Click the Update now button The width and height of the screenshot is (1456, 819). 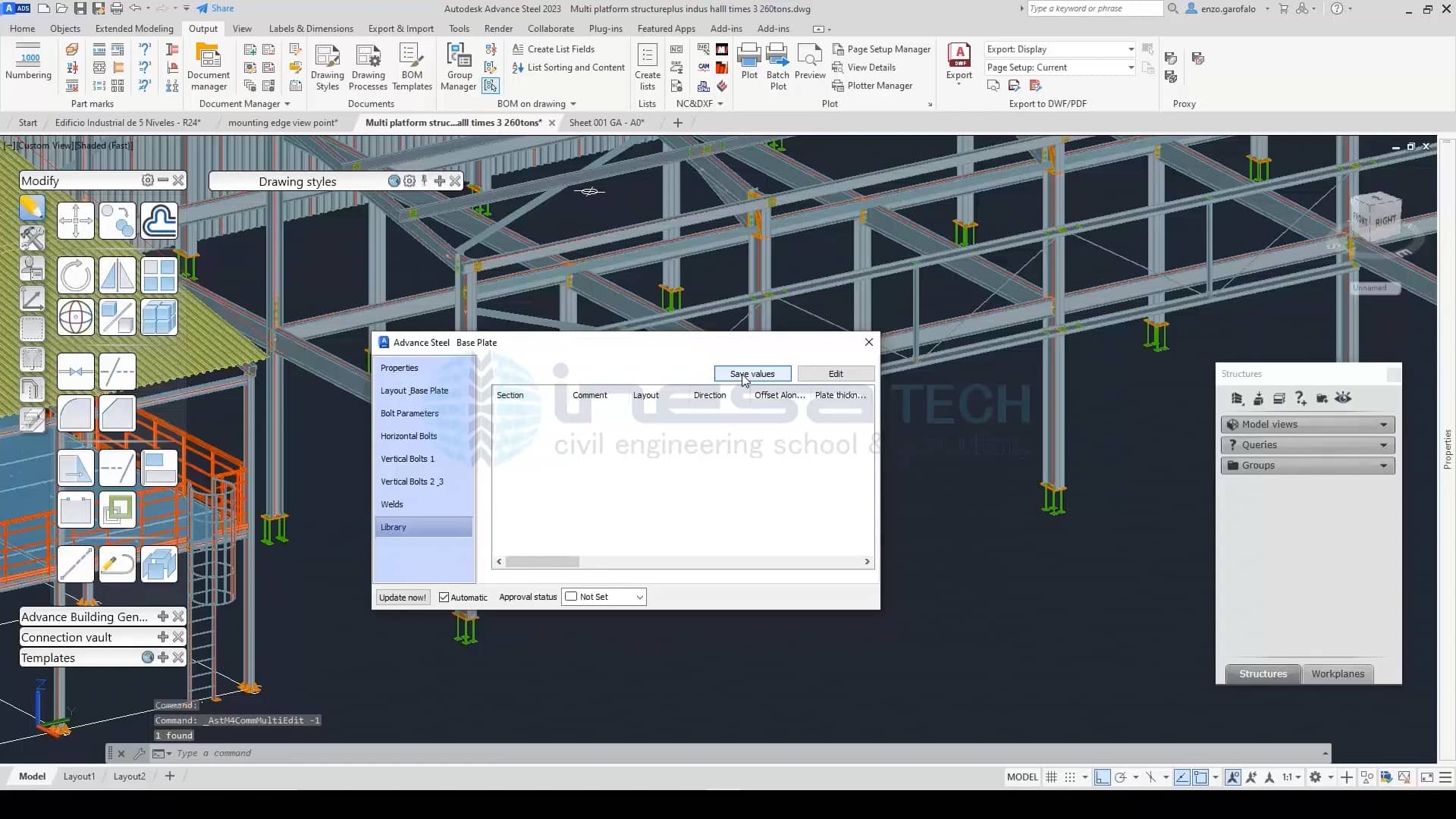click(402, 597)
